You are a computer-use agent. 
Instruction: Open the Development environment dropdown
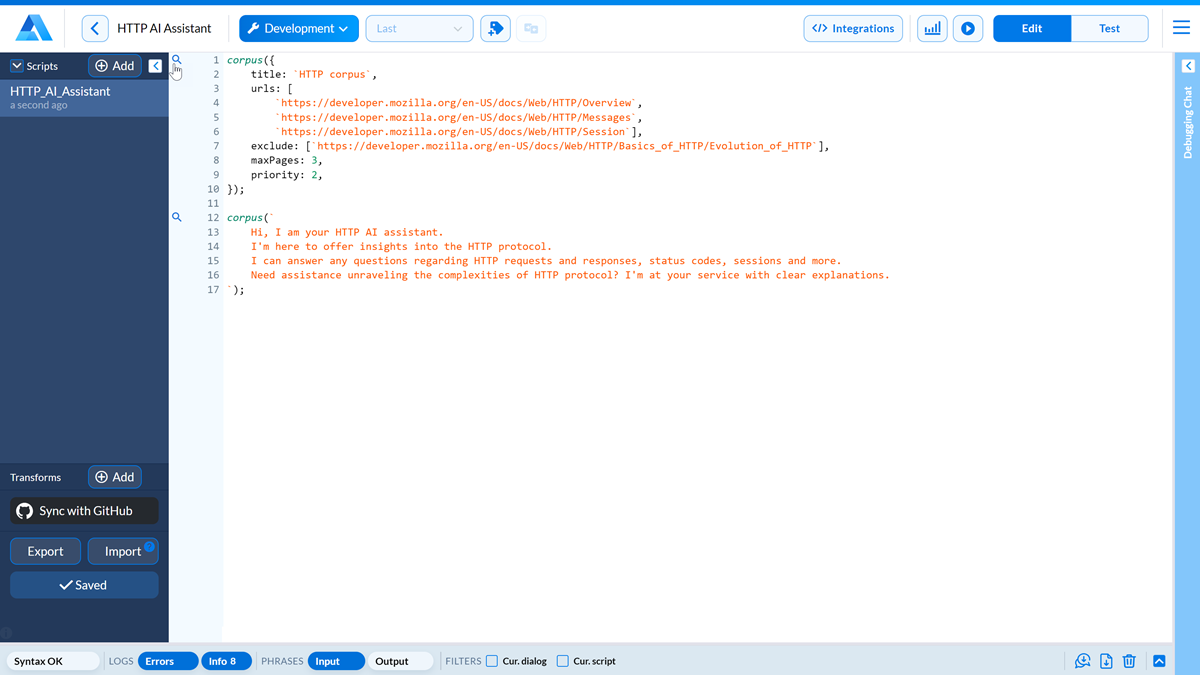(298, 28)
